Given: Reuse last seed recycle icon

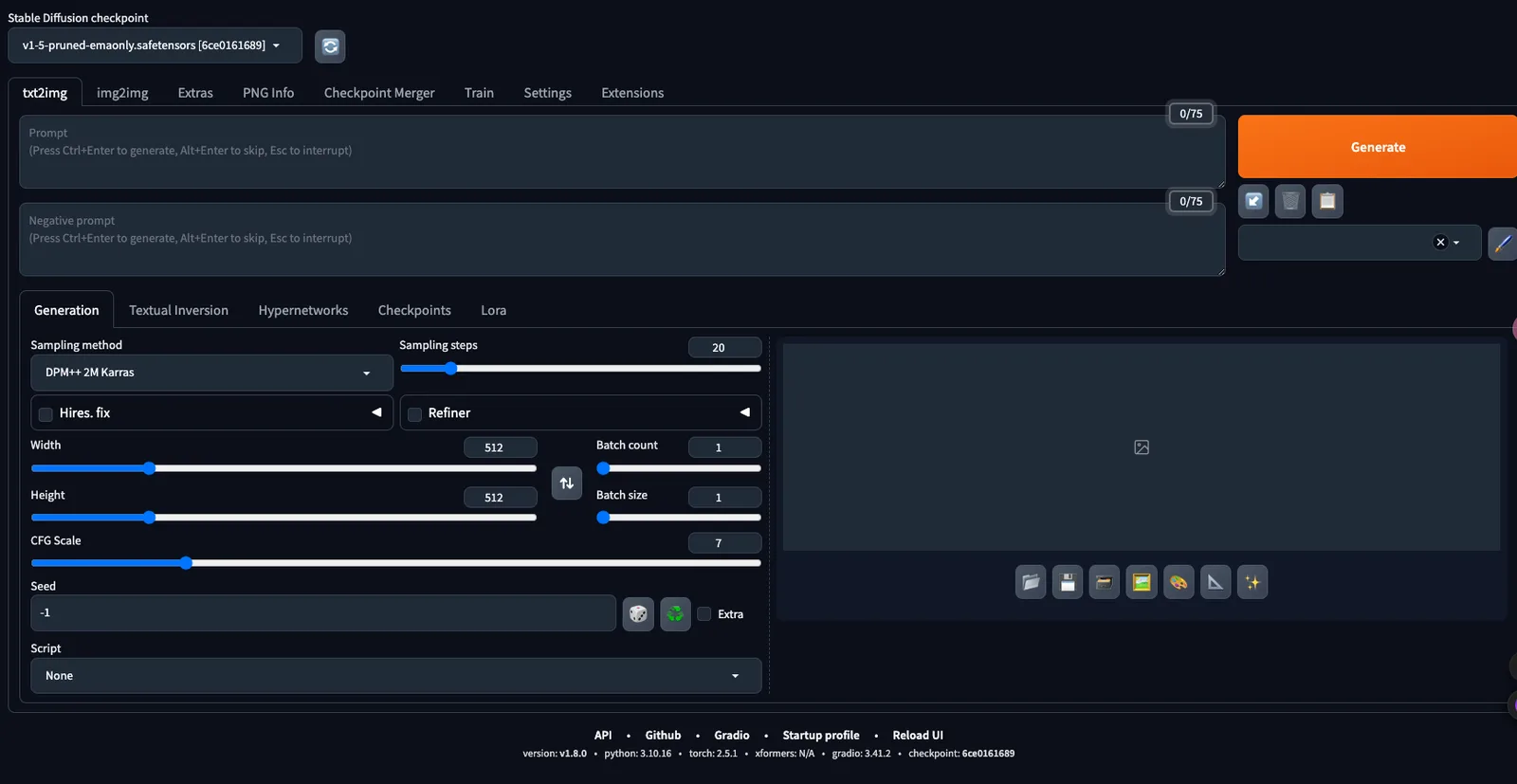Looking at the screenshot, I should (675, 614).
